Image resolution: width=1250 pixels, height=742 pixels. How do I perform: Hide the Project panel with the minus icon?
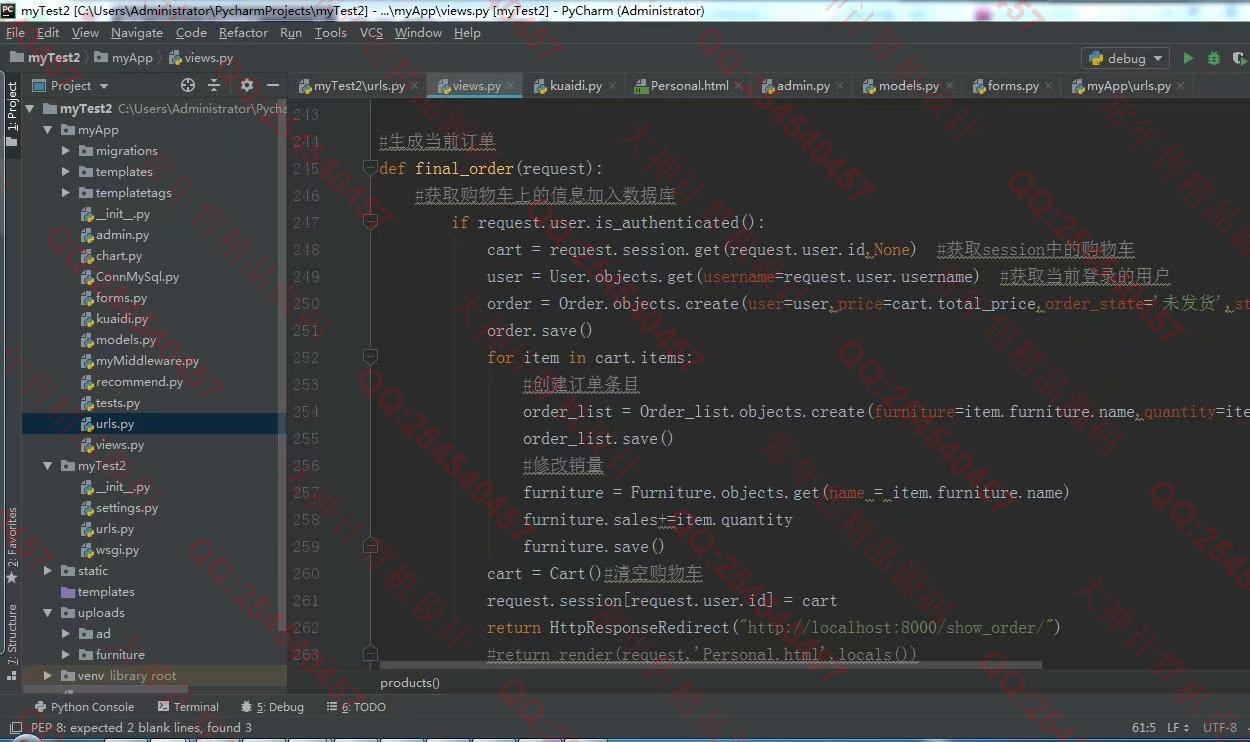point(272,86)
